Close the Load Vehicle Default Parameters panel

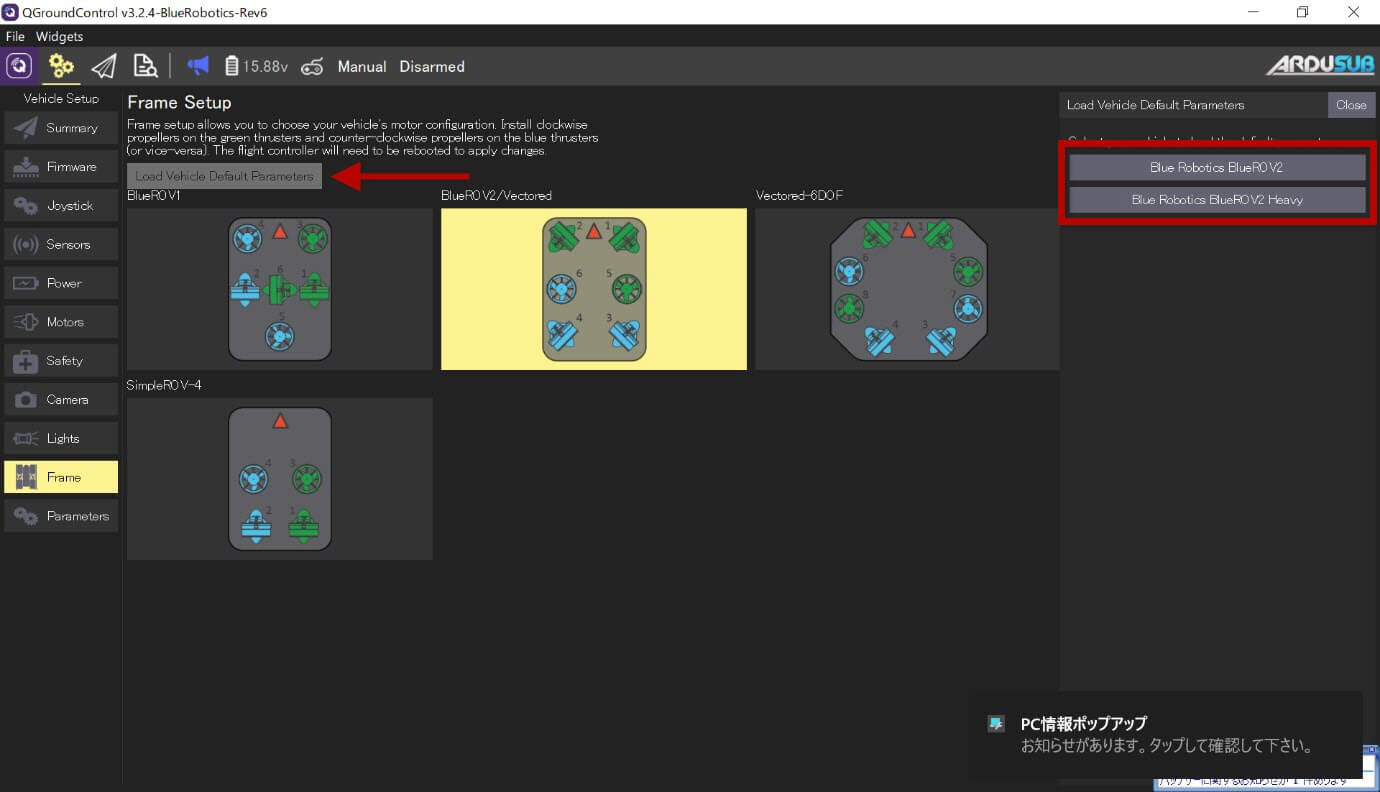1351,105
